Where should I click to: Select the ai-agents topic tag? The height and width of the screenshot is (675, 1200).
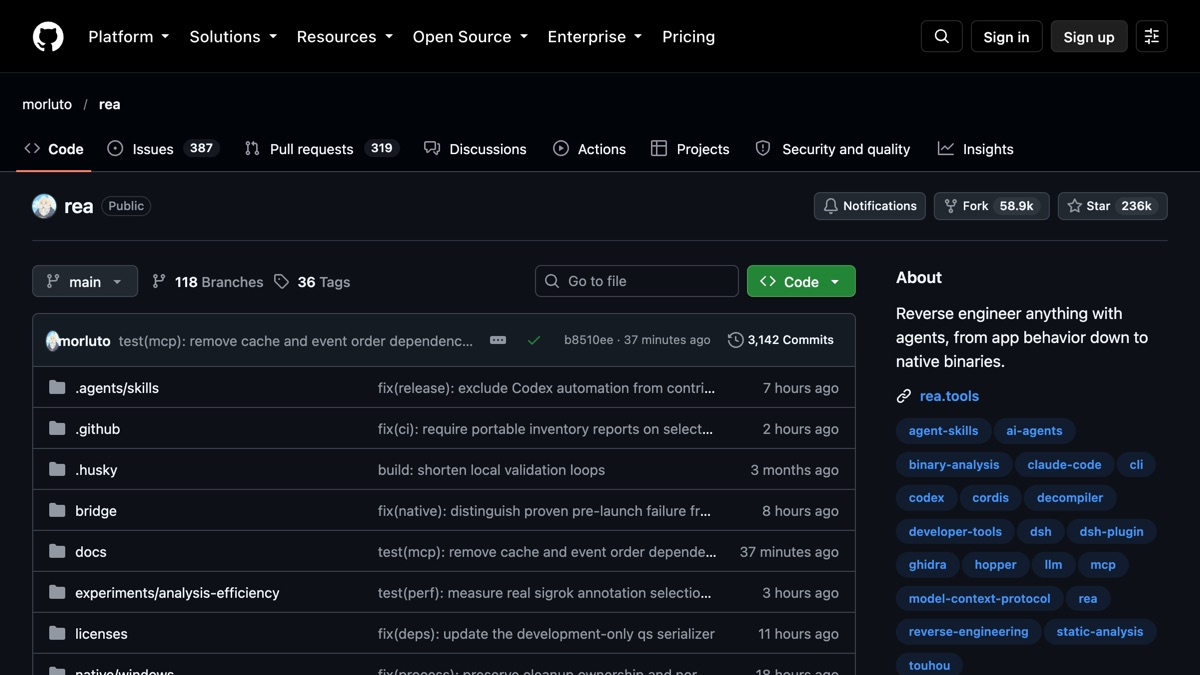(1034, 431)
